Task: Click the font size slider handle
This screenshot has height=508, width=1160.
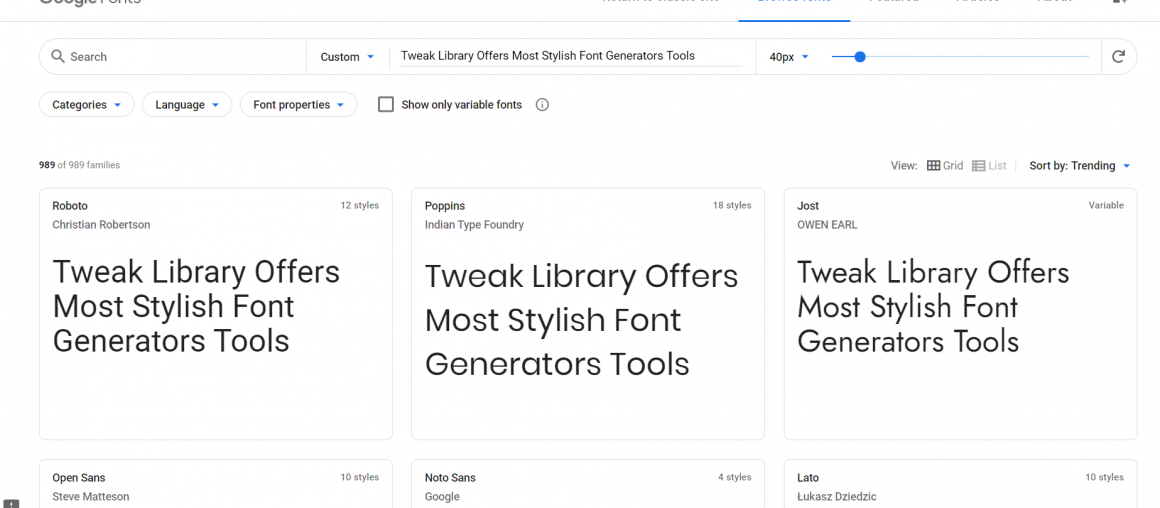Action: click(860, 56)
